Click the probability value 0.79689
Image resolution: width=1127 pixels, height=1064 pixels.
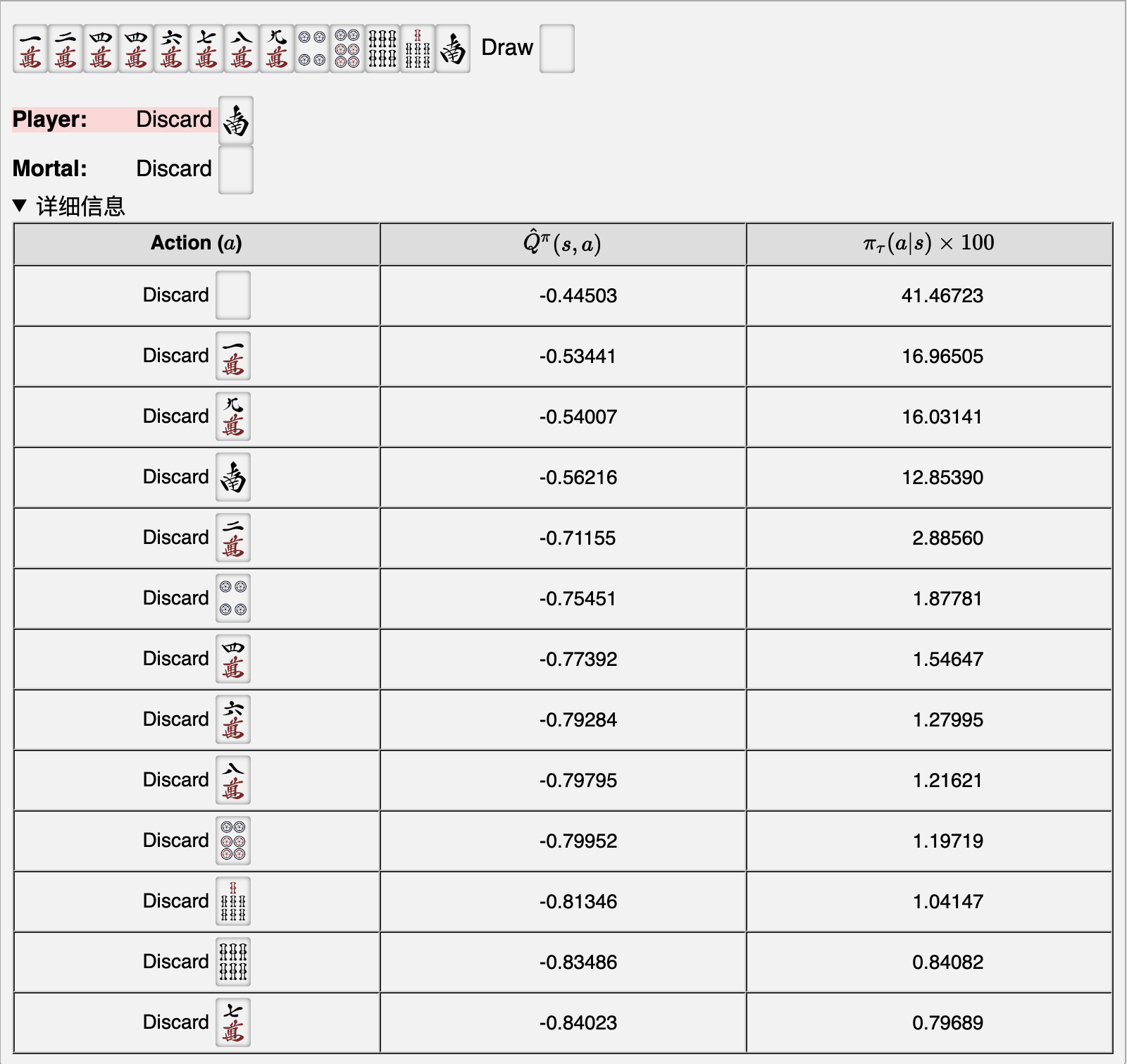coord(947,1022)
